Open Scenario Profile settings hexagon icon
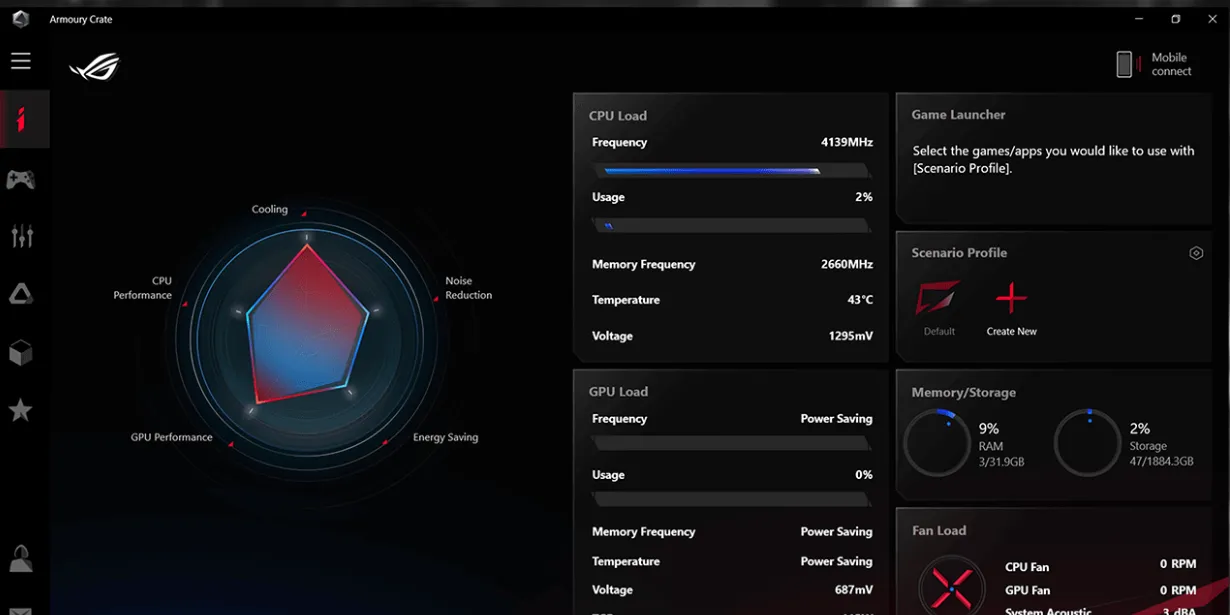 (1196, 253)
